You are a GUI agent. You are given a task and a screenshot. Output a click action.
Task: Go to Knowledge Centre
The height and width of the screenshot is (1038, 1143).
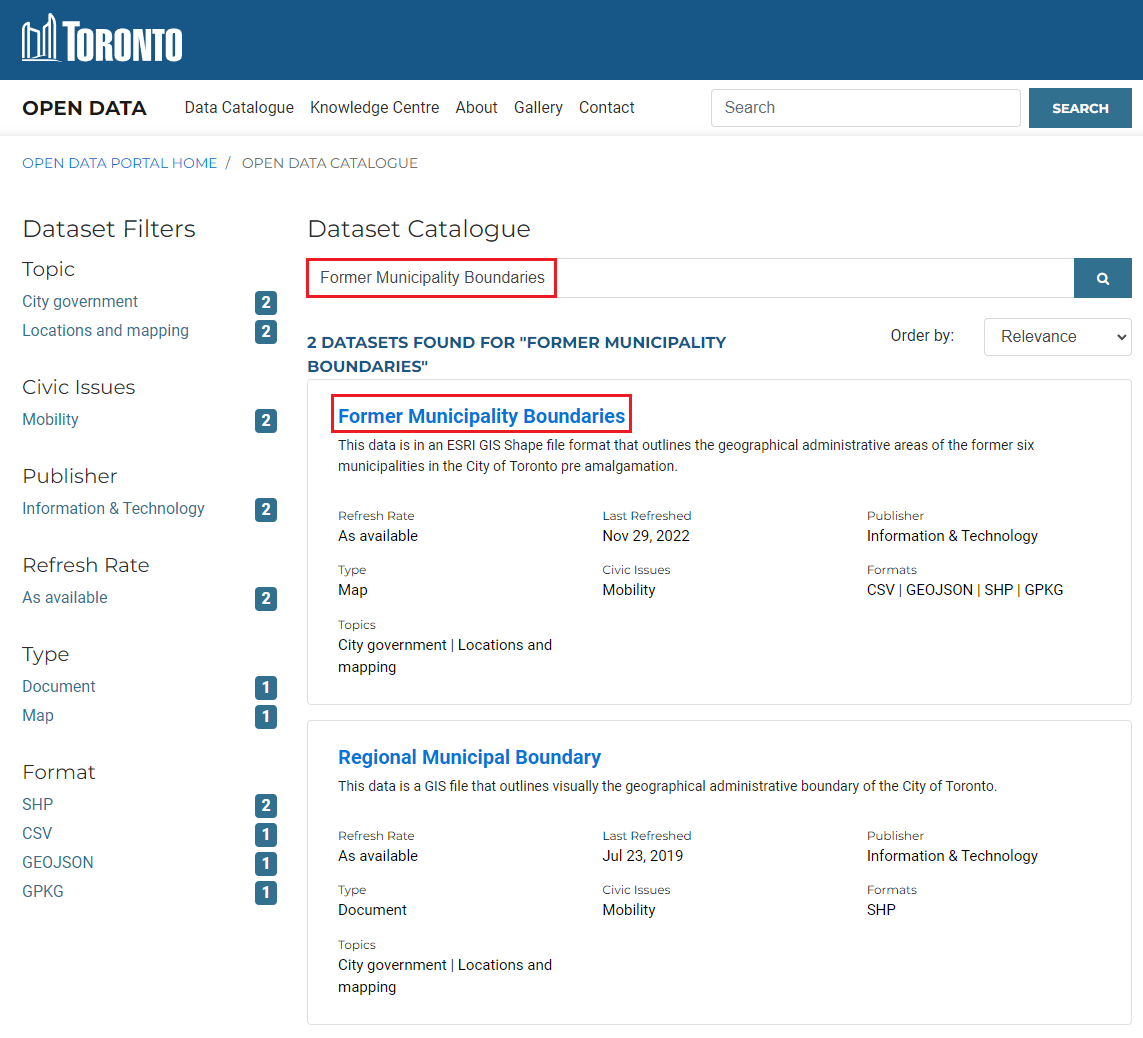pyautogui.click(x=375, y=108)
